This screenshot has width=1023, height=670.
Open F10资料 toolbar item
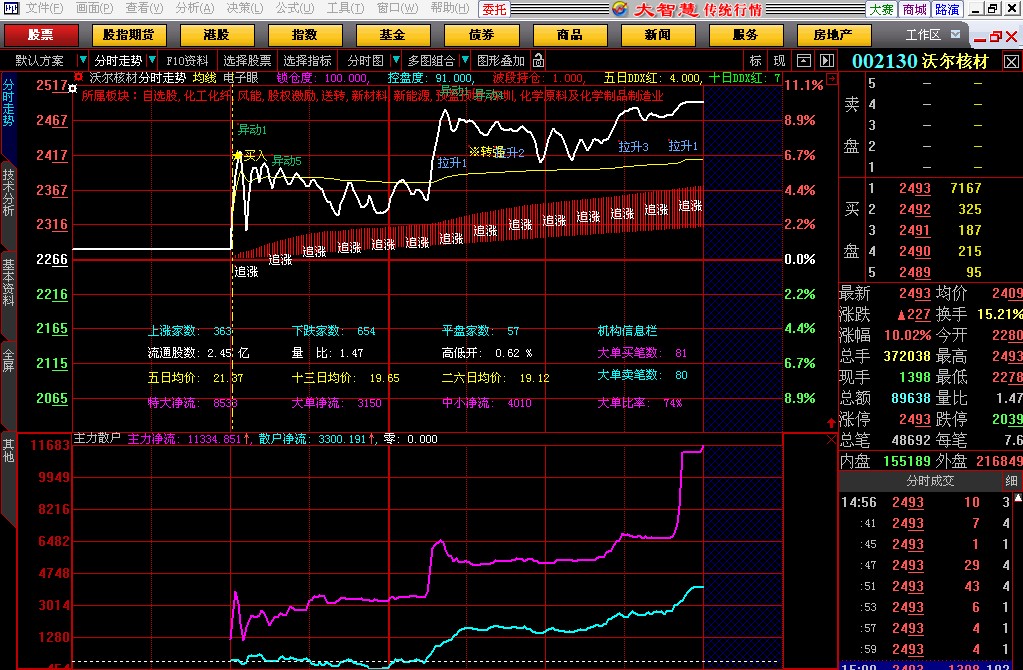point(187,61)
